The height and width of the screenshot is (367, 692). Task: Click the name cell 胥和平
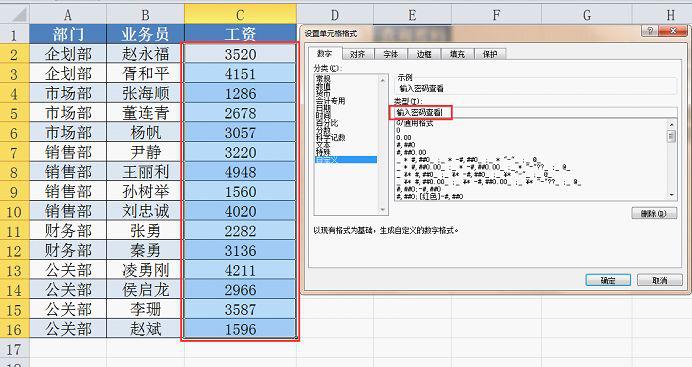(x=145, y=73)
